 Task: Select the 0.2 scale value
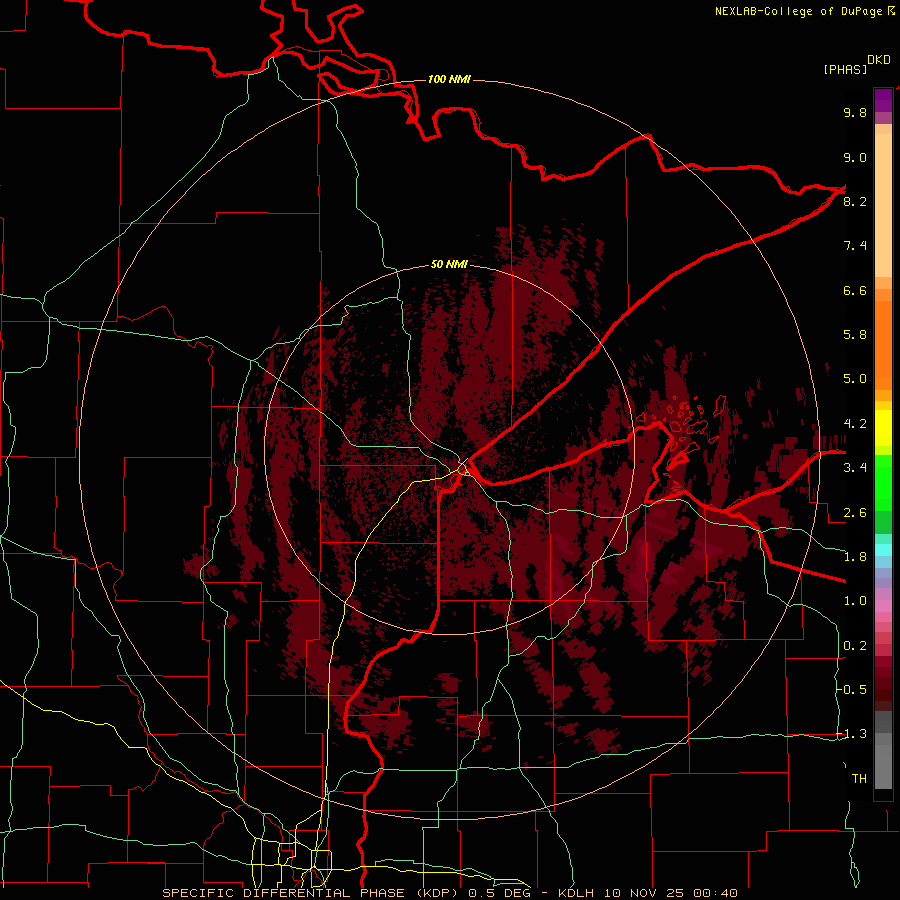(x=855, y=645)
